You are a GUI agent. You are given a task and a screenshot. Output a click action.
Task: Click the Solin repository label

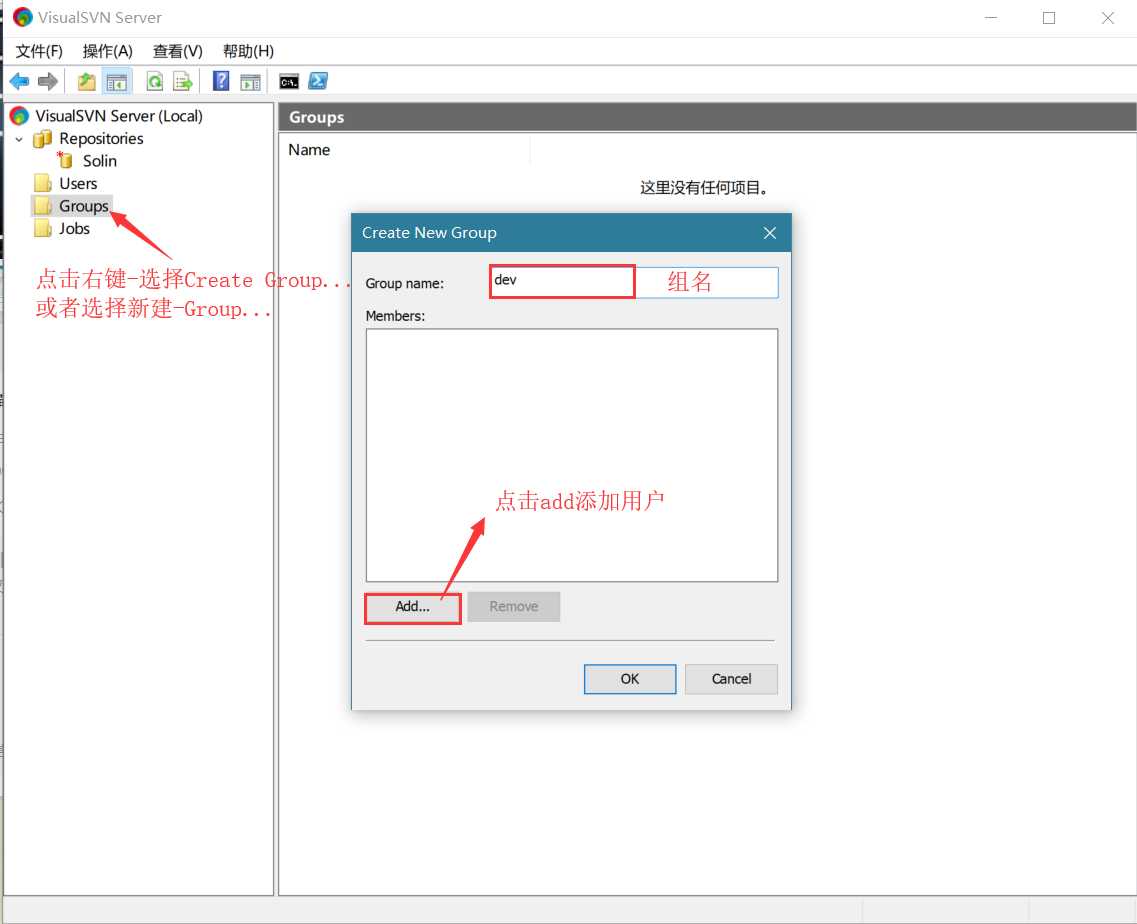pos(99,161)
